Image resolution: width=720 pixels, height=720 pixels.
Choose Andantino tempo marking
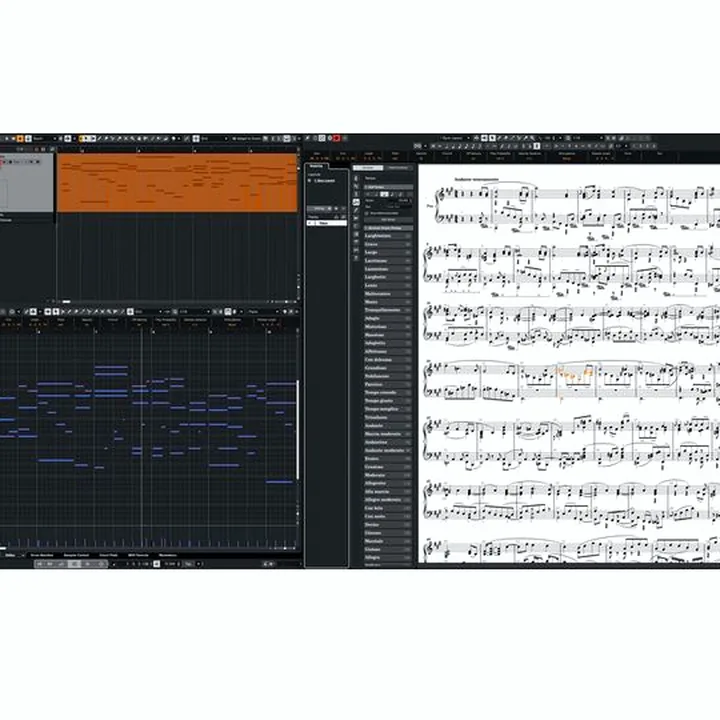[x=388, y=442]
